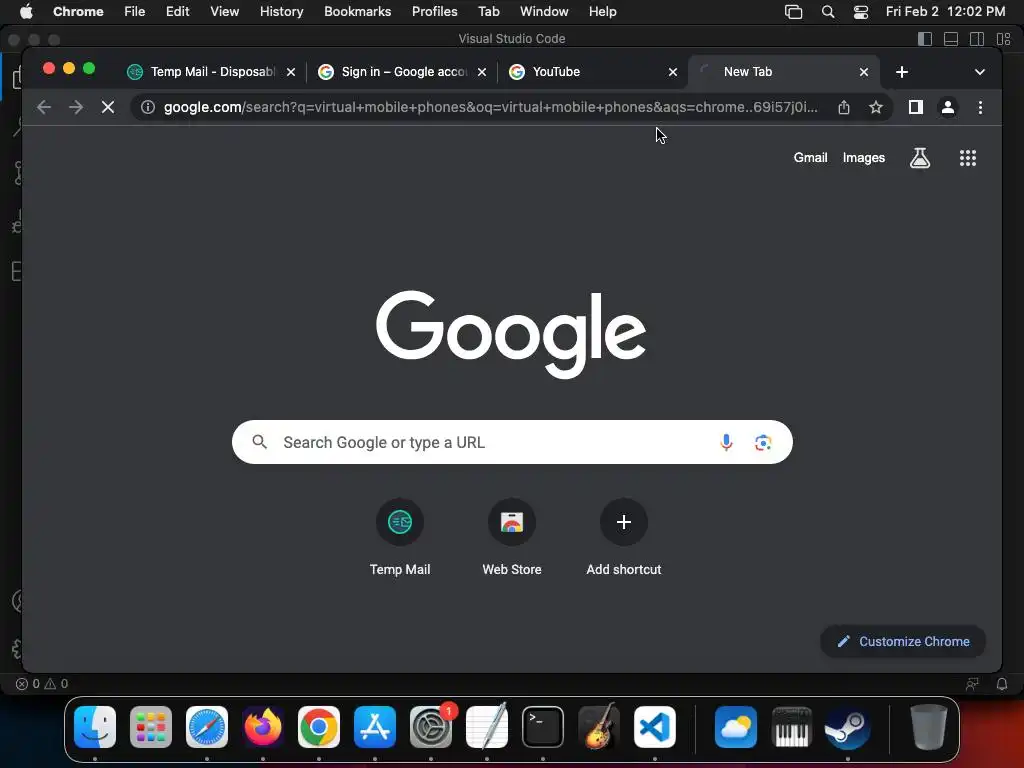
Task: Open Firefox from the Dock
Action: (263, 727)
